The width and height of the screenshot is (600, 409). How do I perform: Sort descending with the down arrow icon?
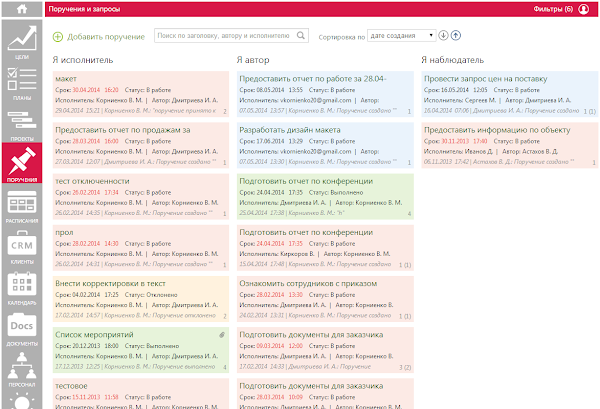[443, 36]
